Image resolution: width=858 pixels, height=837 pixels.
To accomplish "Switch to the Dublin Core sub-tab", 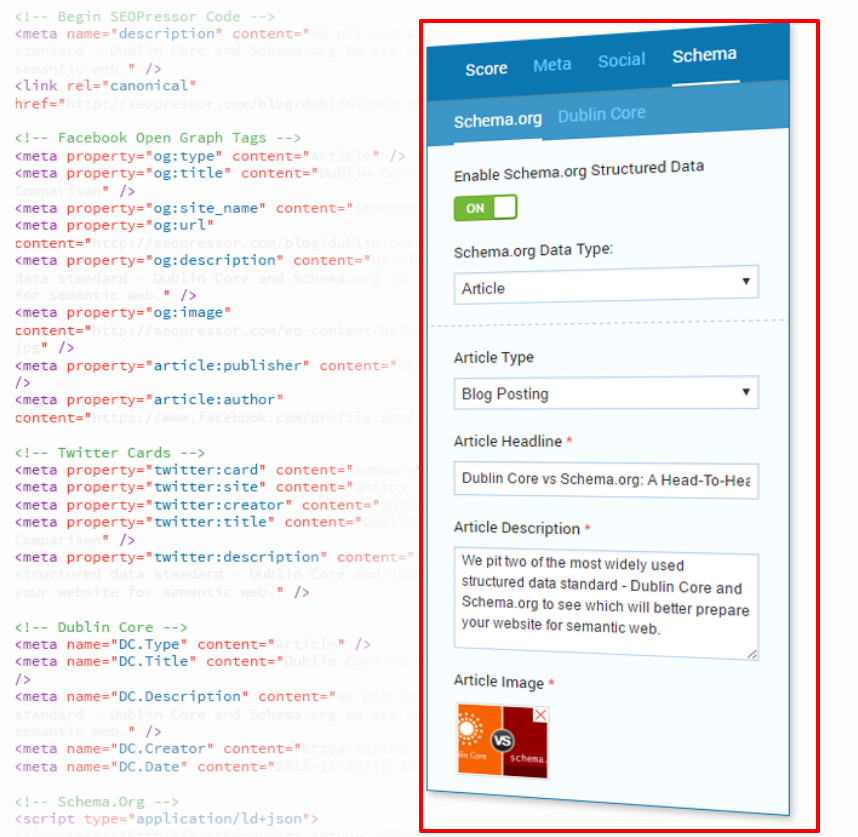I will pyautogui.click(x=601, y=114).
